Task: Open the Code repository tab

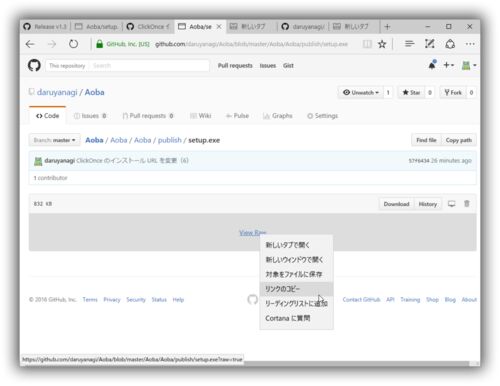Action: click(x=48, y=116)
